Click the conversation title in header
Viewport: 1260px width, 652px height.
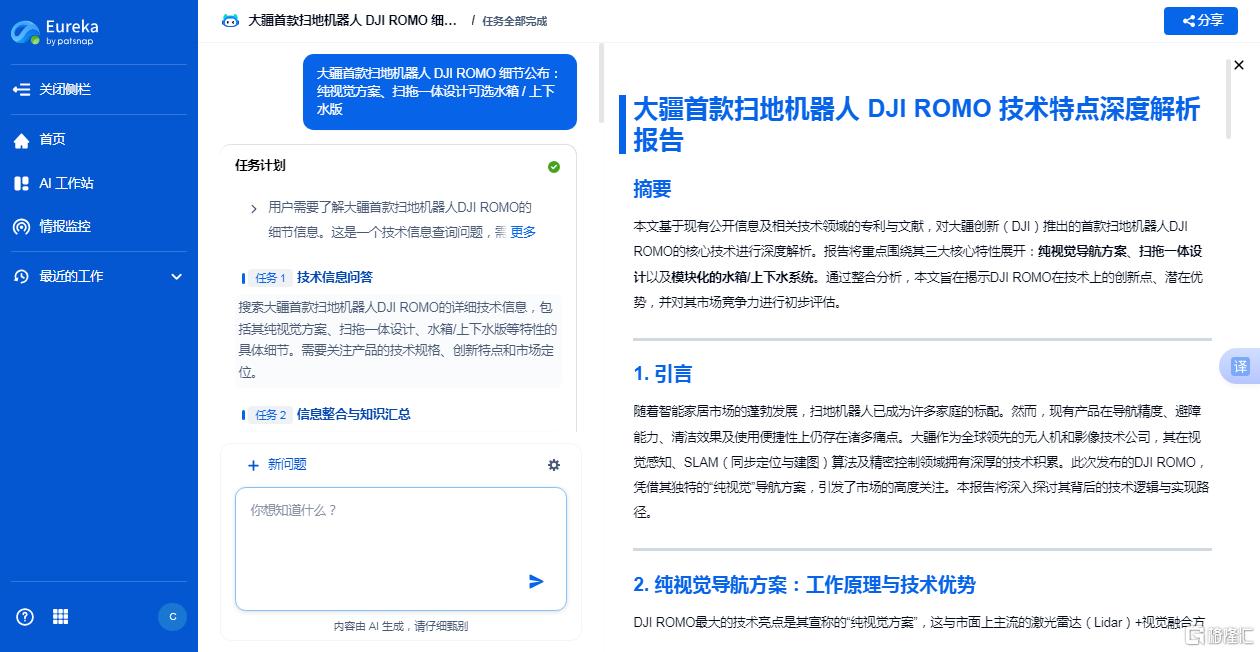[352, 20]
